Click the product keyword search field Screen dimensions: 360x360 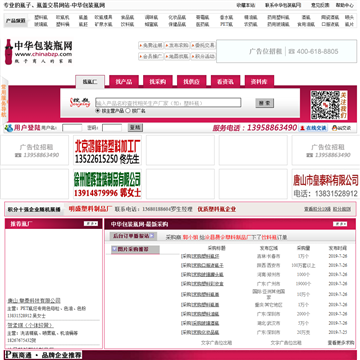[168, 103]
